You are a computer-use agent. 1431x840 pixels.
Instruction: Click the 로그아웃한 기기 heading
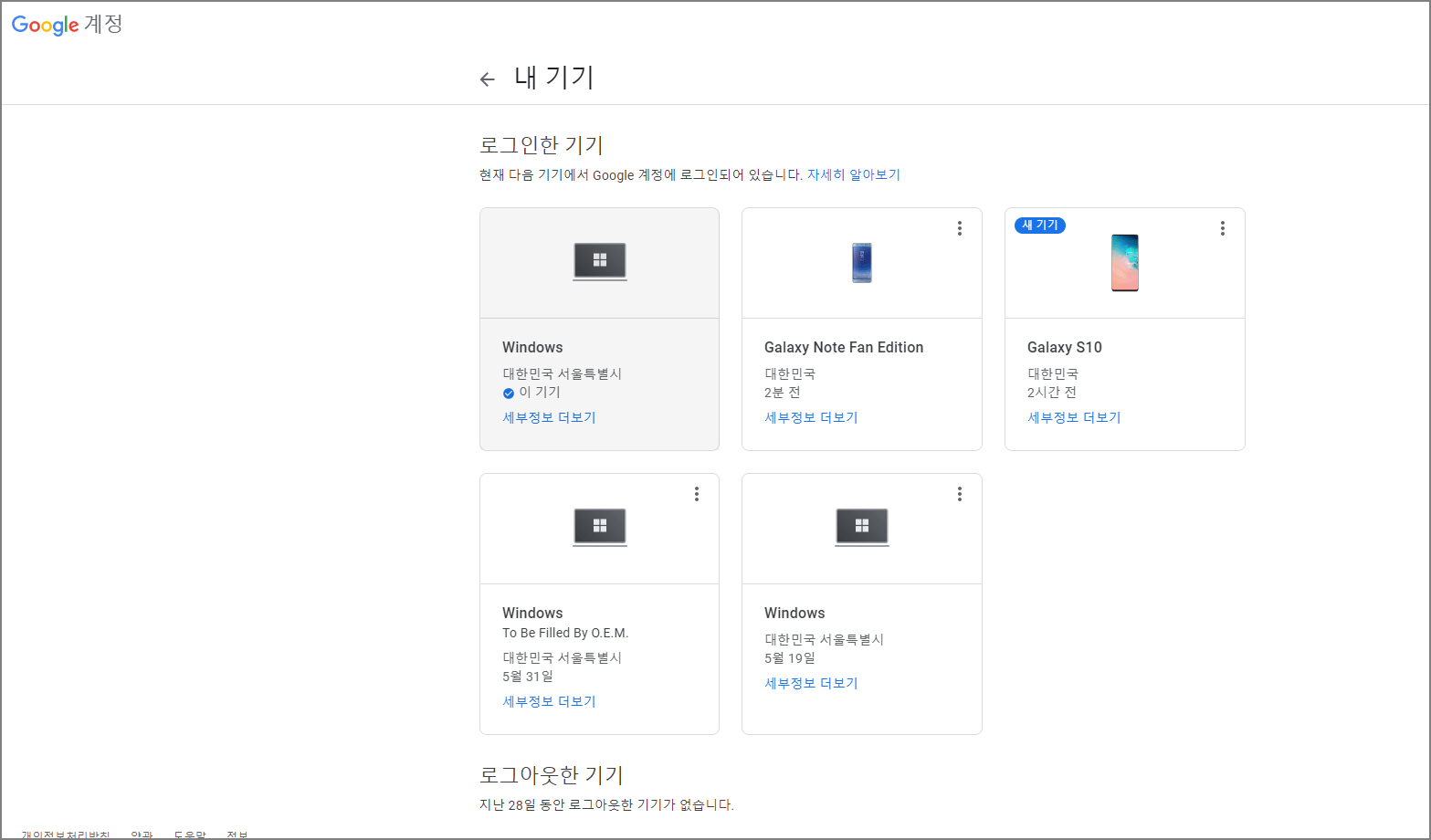[x=552, y=775]
